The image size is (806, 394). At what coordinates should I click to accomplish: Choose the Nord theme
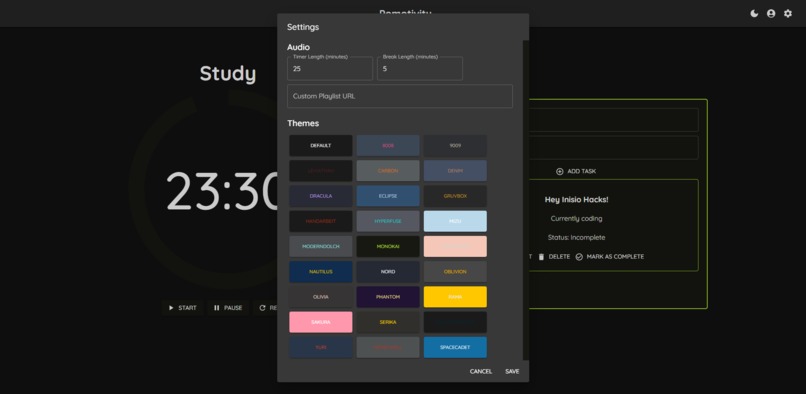(x=388, y=272)
